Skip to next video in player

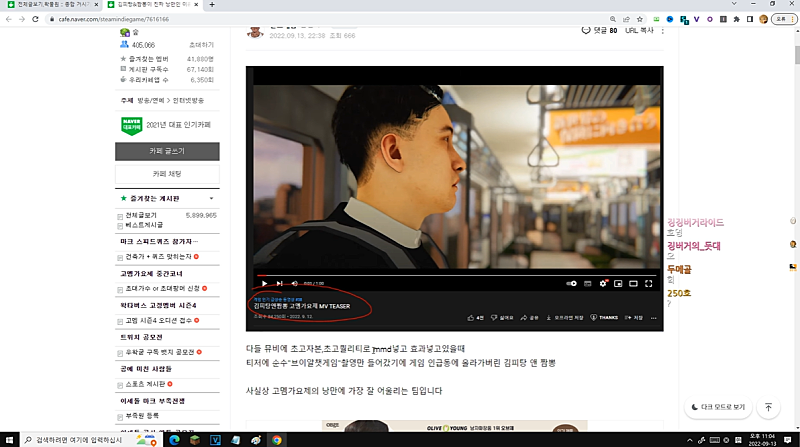tap(279, 283)
